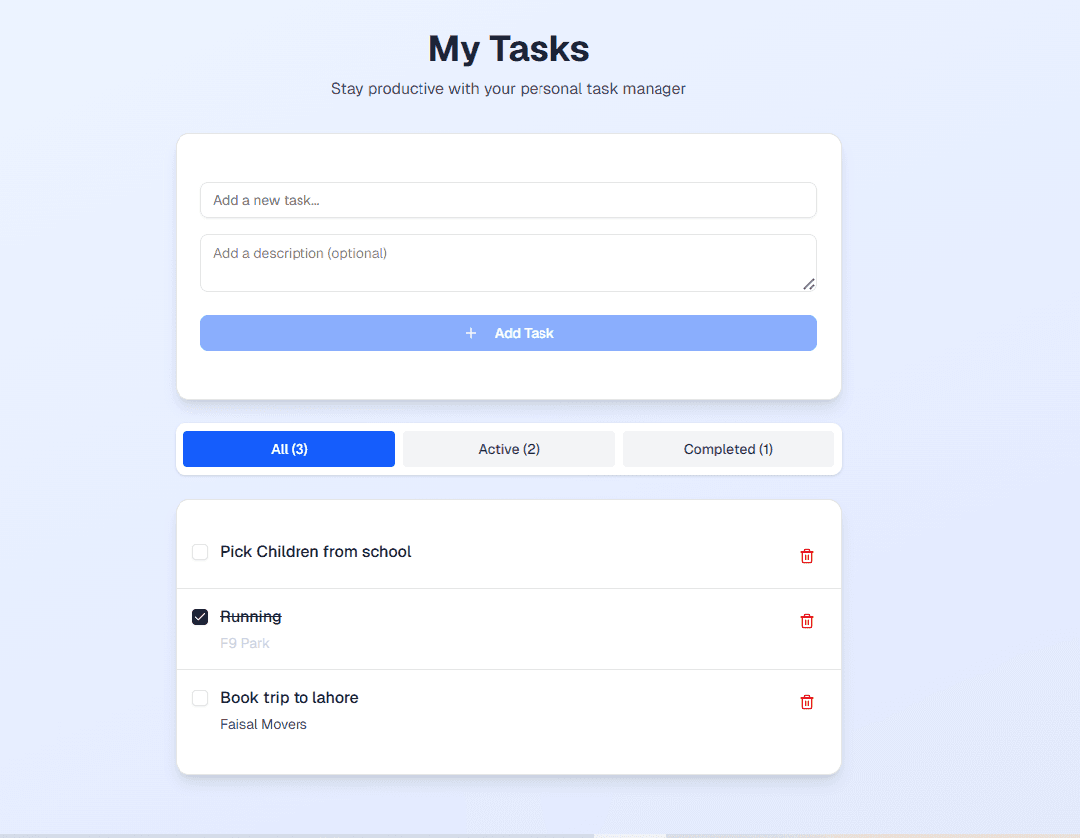
Task: Click the trash icon beside 'Running'
Action: [x=807, y=620]
